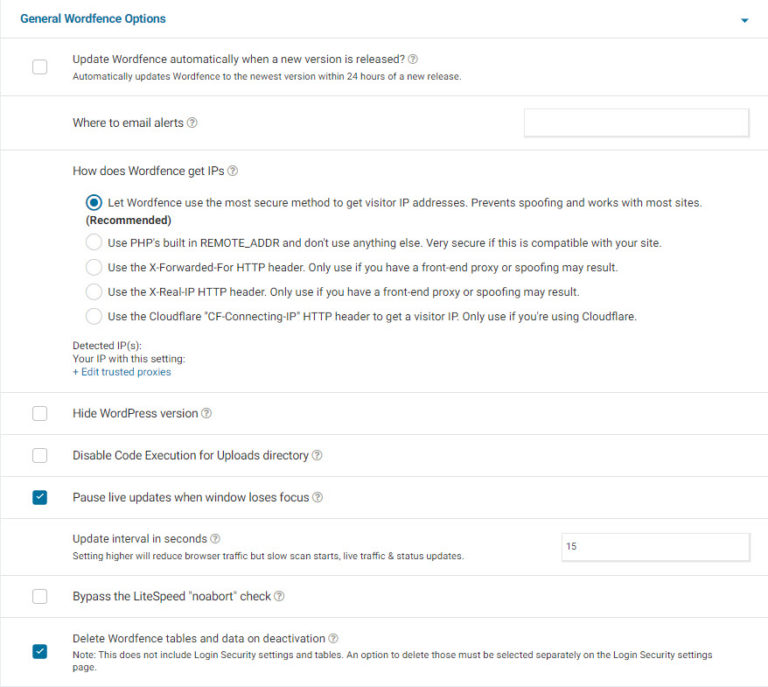
Task: Uncheck Pause live updates when window loses focus
Action: click(x=40, y=497)
